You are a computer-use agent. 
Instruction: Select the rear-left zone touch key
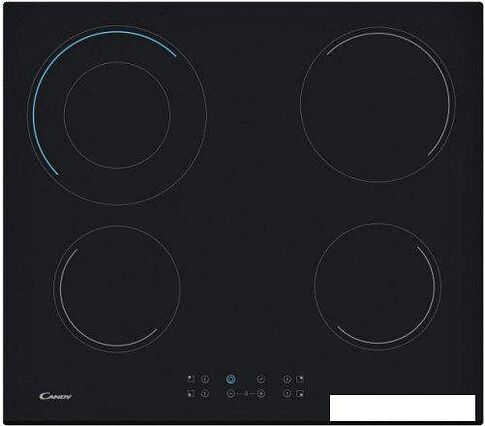(205, 379)
